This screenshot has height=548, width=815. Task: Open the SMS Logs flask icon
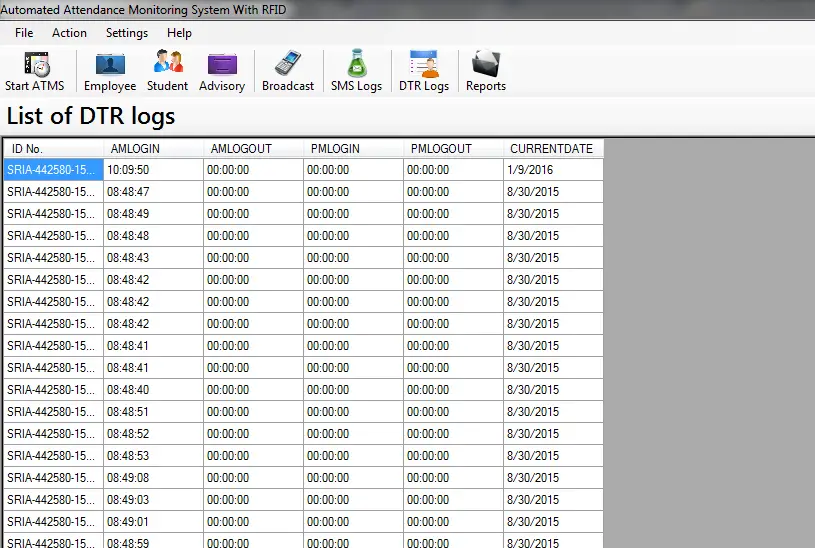pos(357,63)
